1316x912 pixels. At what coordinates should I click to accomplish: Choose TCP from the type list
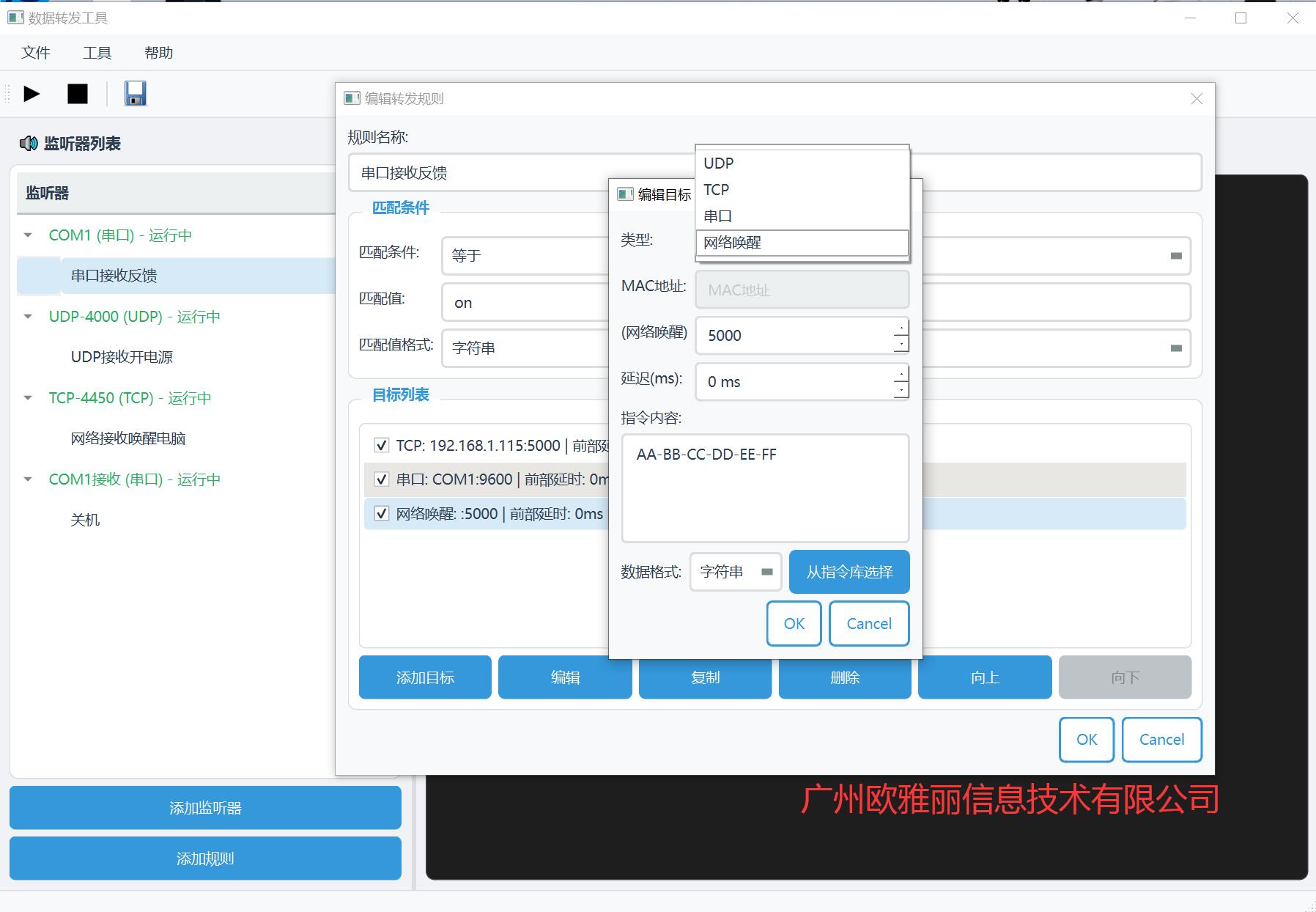pos(802,190)
